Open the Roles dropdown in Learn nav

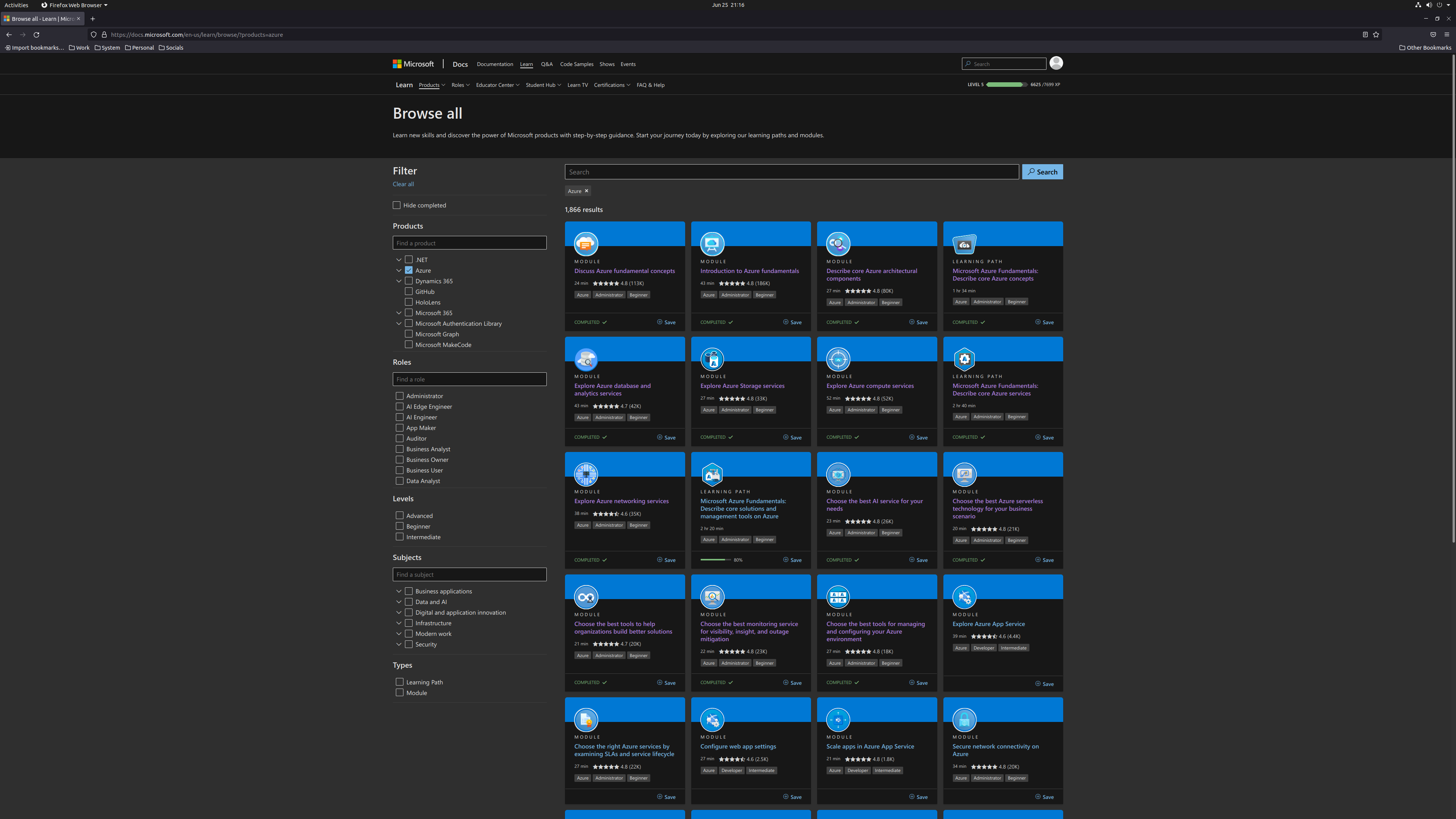coord(460,85)
